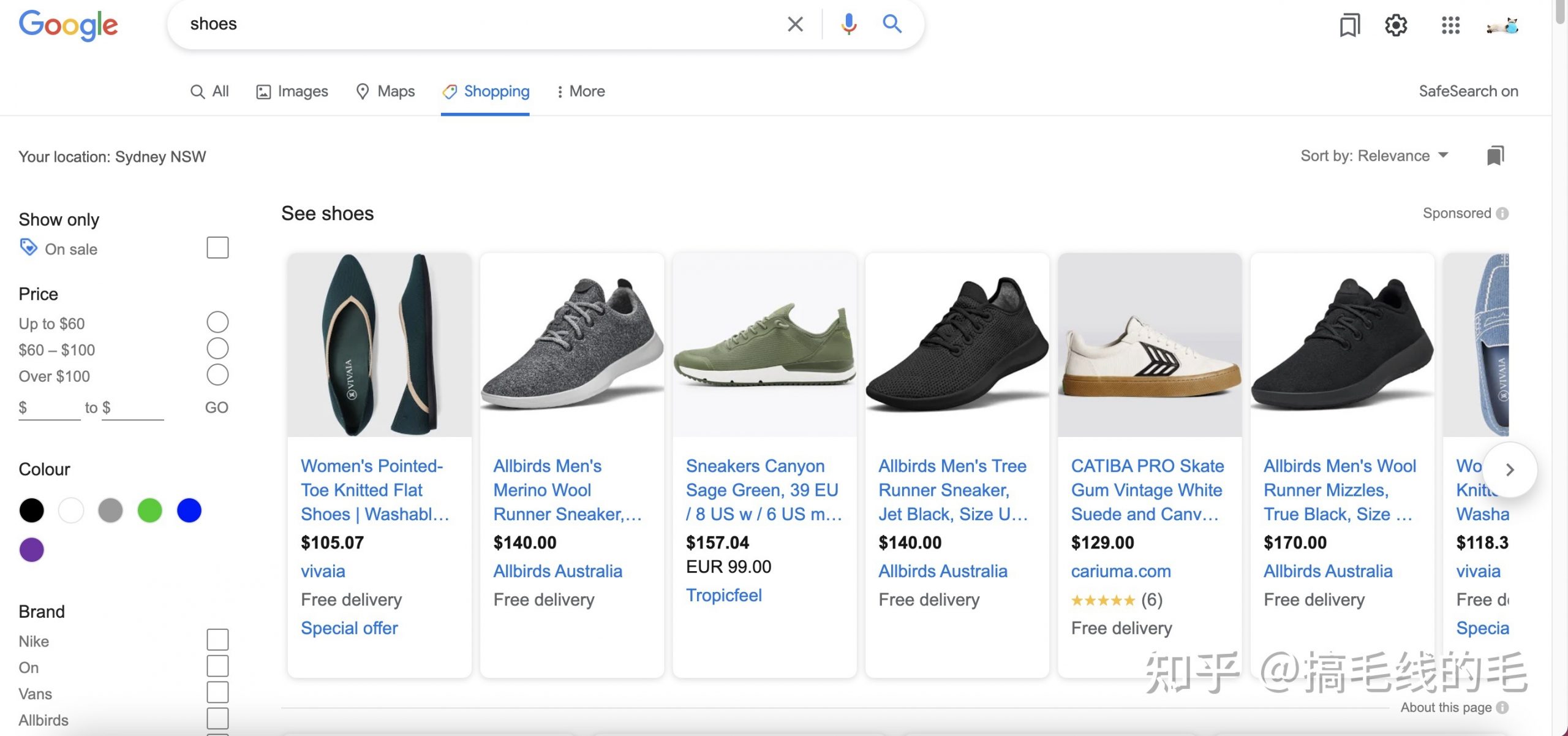Click the five-star (6) rating
The height and width of the screenshot is (736, 1568).
click(x=1117, y=600)
